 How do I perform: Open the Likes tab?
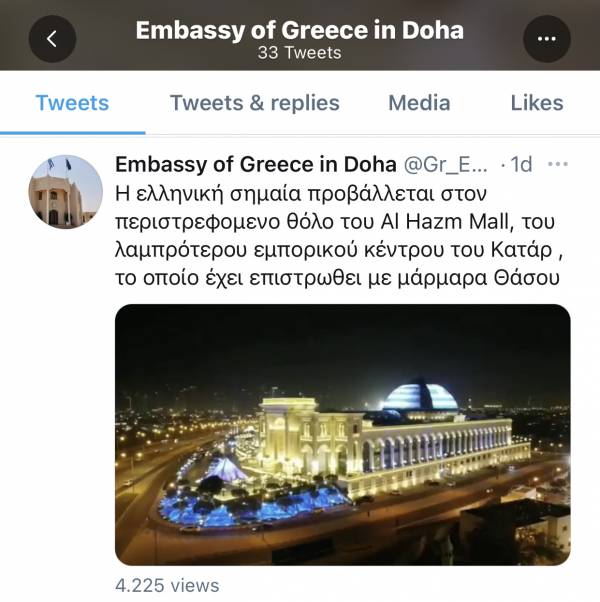[x=537, y=103]
